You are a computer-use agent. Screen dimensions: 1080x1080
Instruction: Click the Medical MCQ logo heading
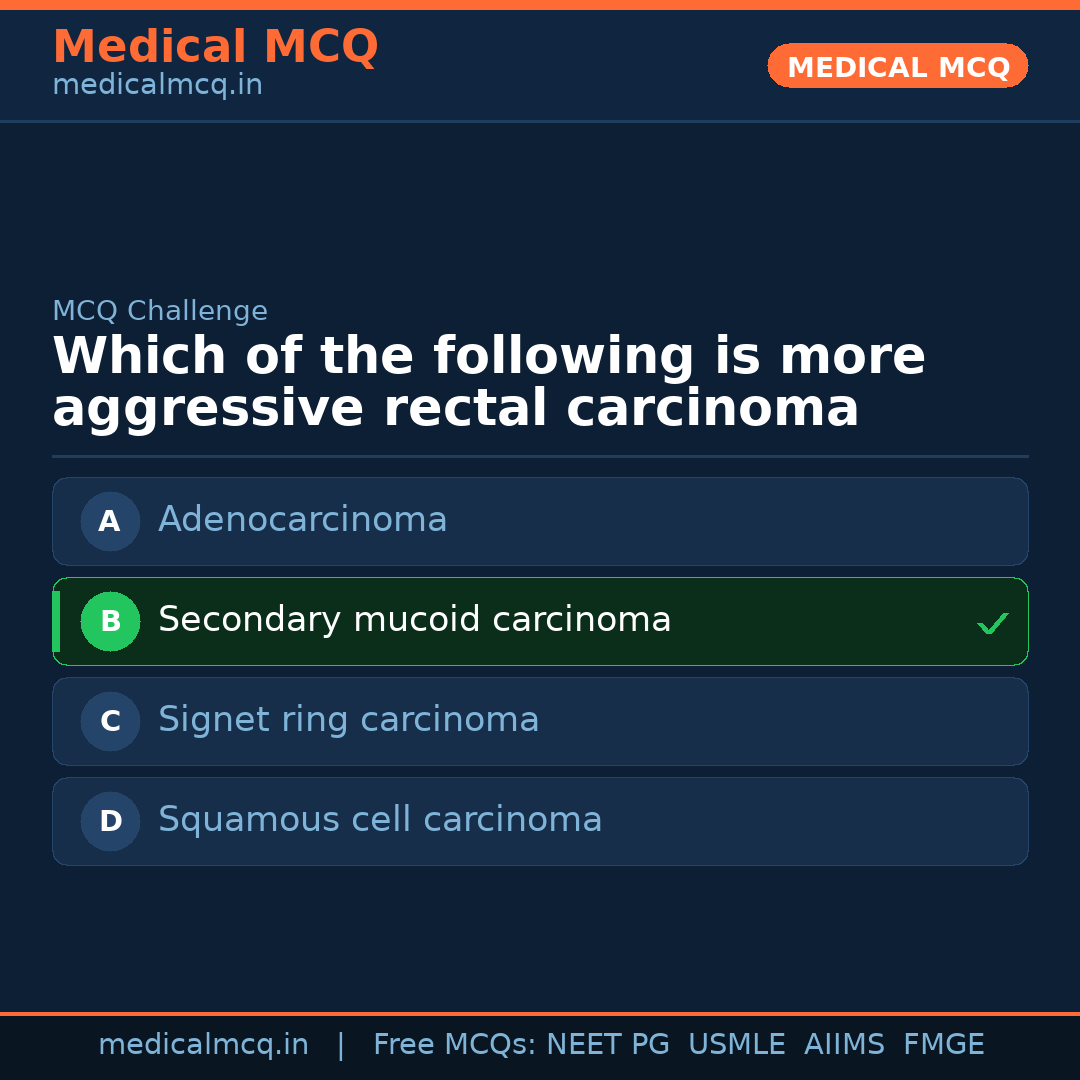click(x=215, y=47)
